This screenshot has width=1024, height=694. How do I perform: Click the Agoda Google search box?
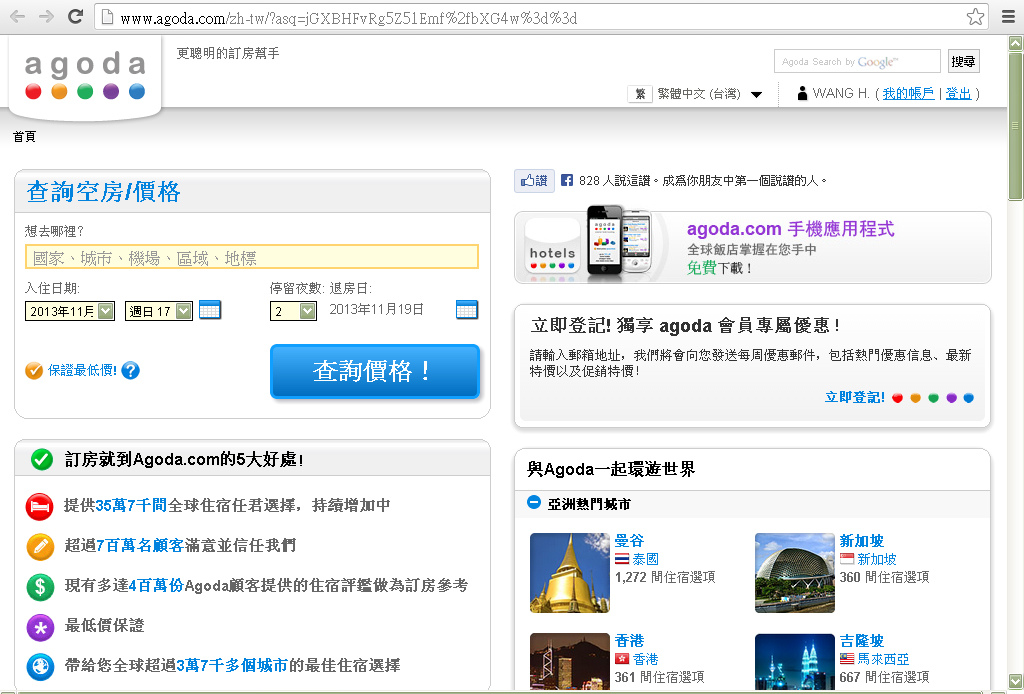857,61
